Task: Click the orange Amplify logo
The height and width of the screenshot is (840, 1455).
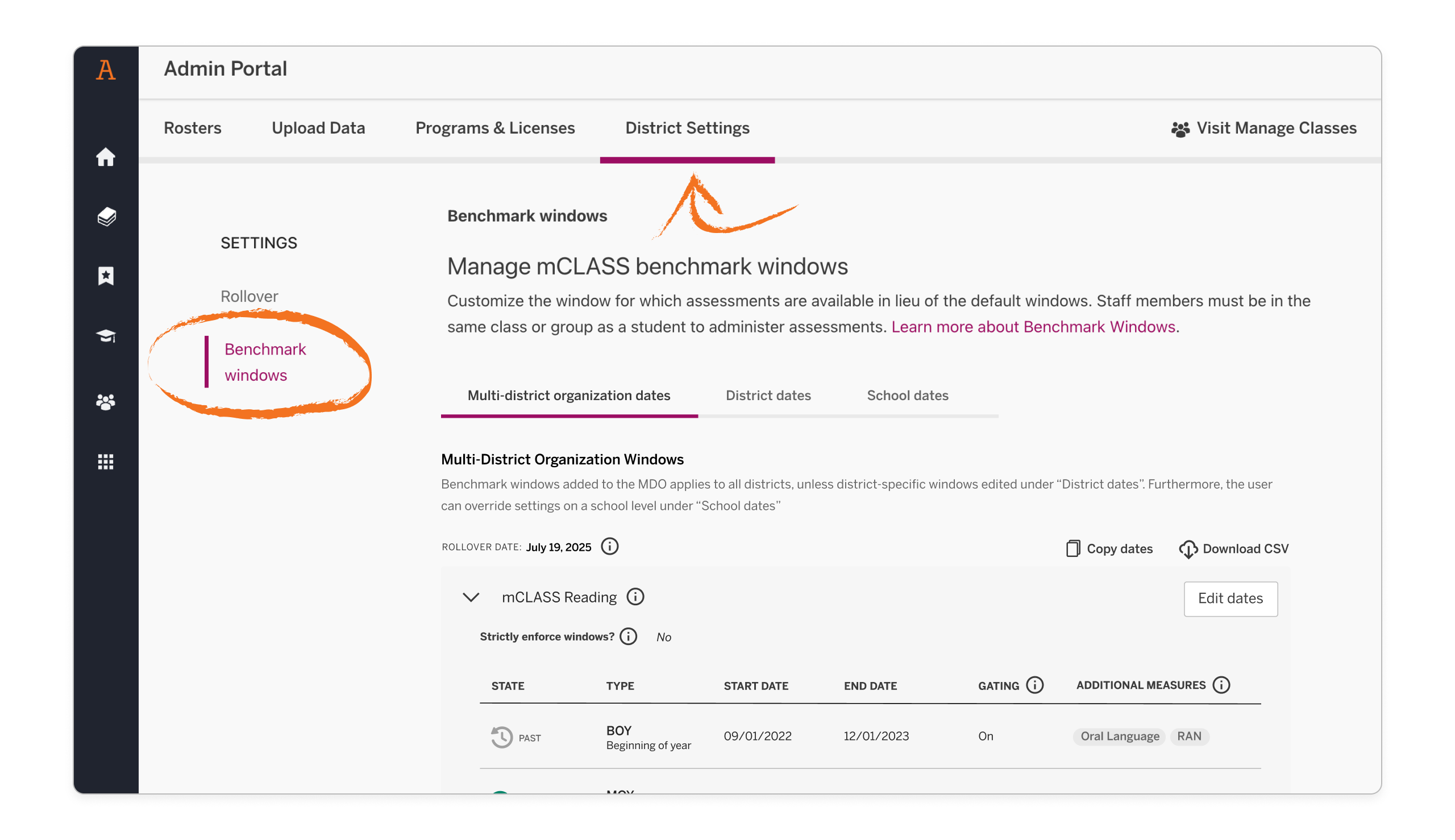Action: 106,70
